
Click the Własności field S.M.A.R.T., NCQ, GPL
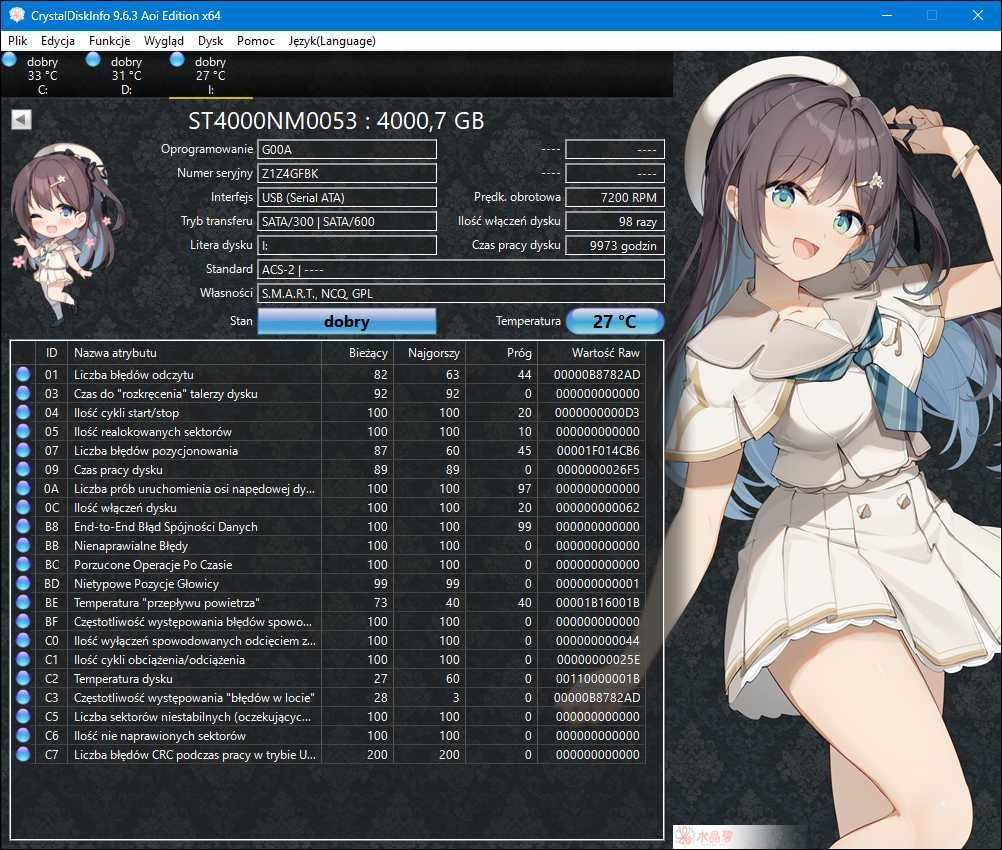461,293
